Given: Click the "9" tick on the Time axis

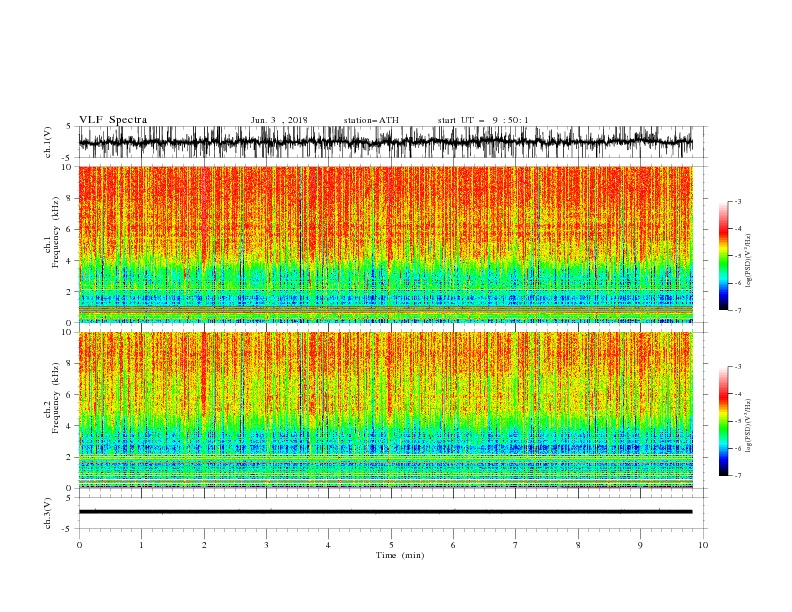Looking at the screenshot, I should (x=640, y=545).
